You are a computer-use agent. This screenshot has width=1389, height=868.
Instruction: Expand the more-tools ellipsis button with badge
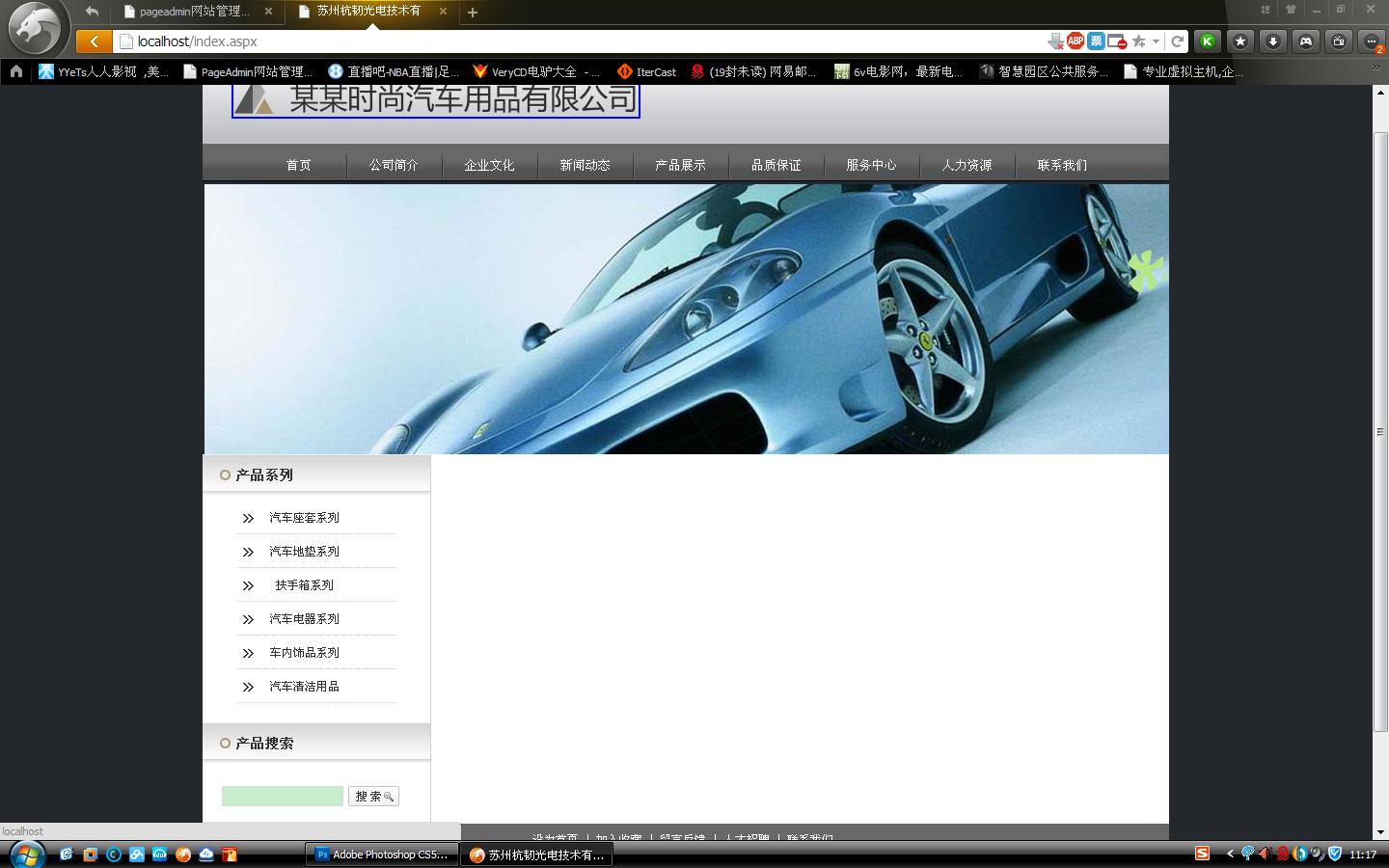1372,41
